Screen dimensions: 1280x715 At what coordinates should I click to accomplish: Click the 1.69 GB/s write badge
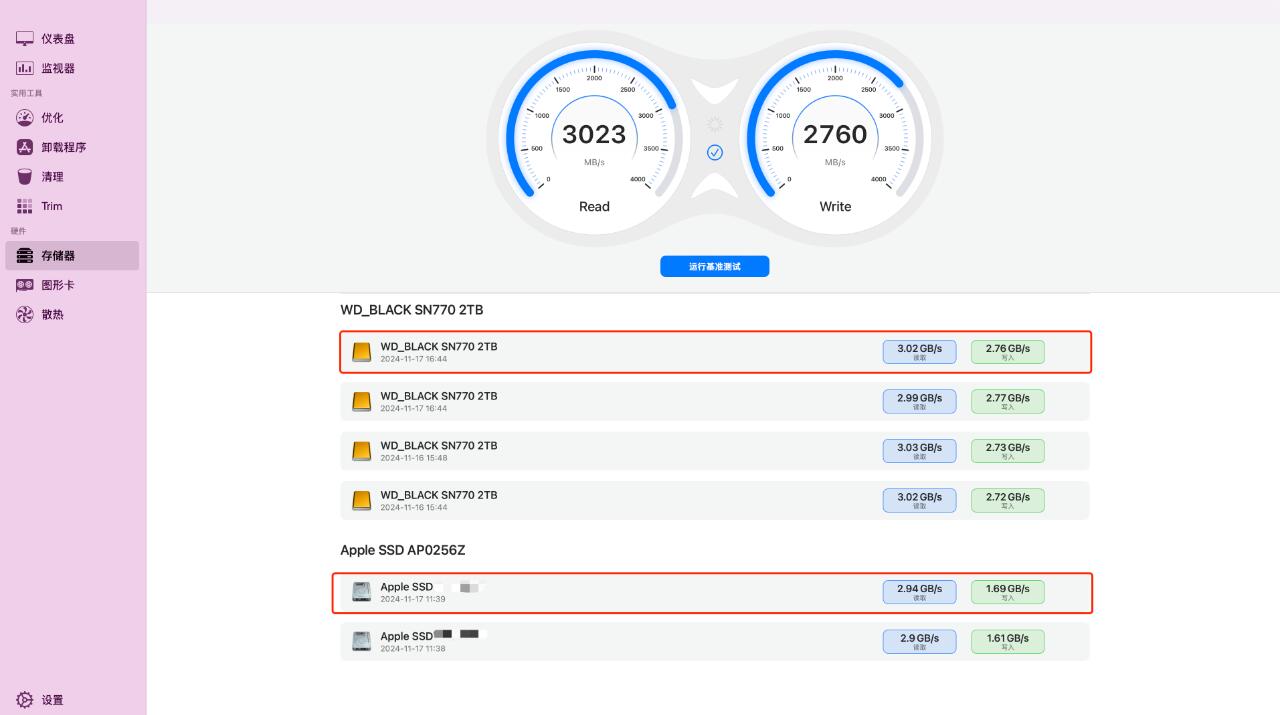(1007, 592)
